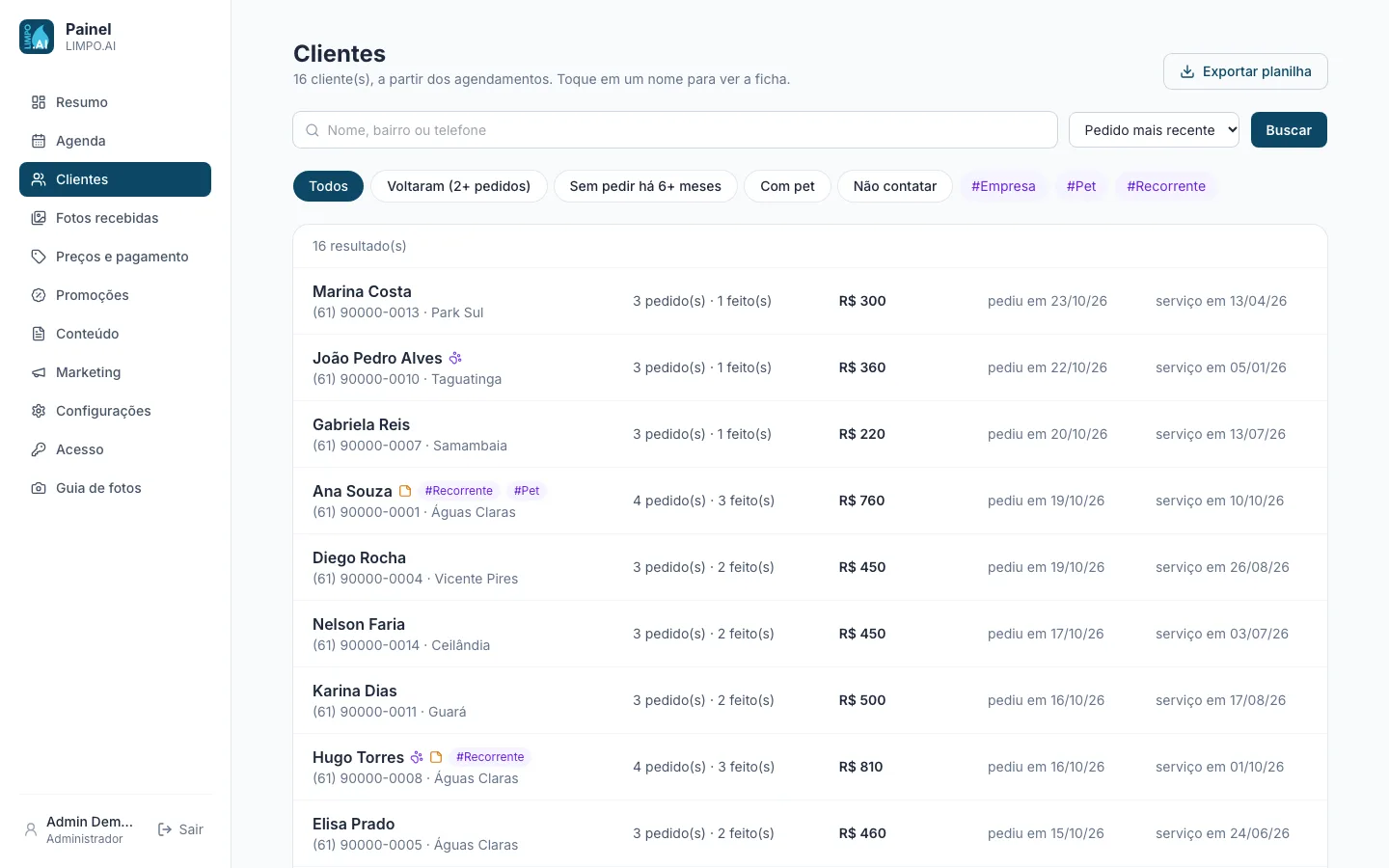Viewport: 1389px width, 868px height.
Task: Open Nelson Faria client record
Action: [810, 634]
